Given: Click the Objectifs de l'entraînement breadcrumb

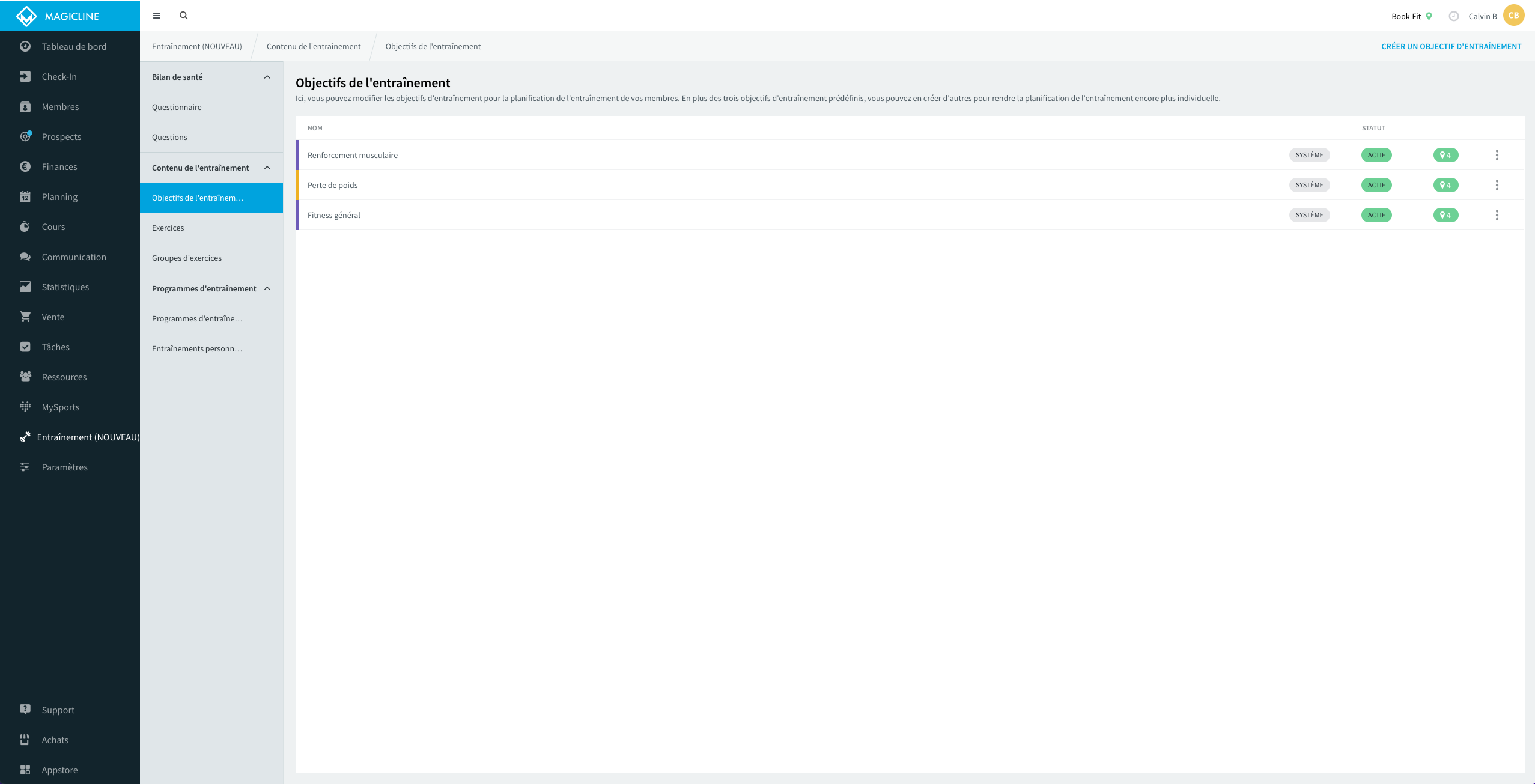Looking at the screenshot, I should coord(433,46).
